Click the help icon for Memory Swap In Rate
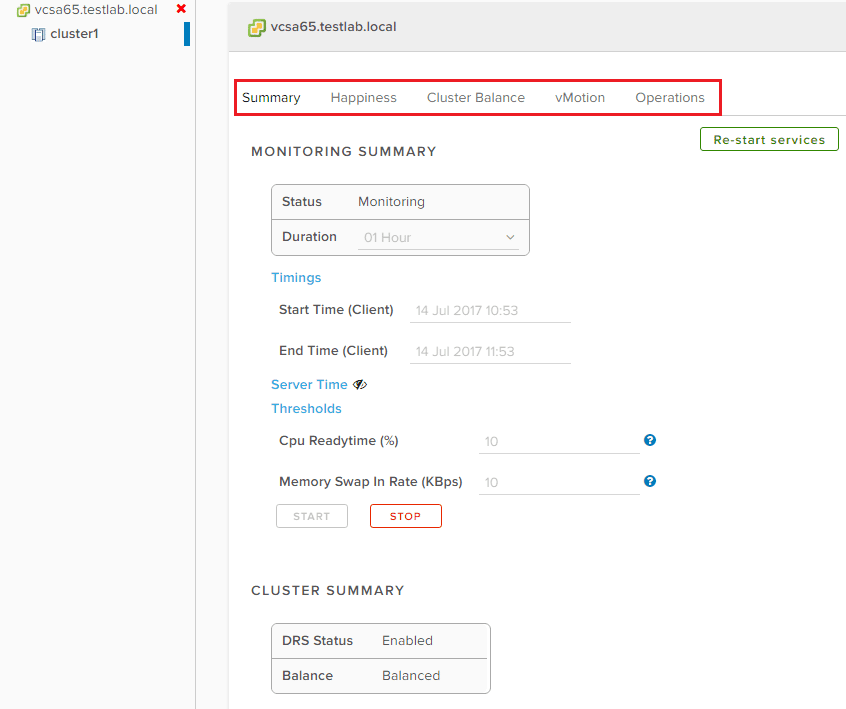Viewport: 846px width, 709px height. pos(650,481)
